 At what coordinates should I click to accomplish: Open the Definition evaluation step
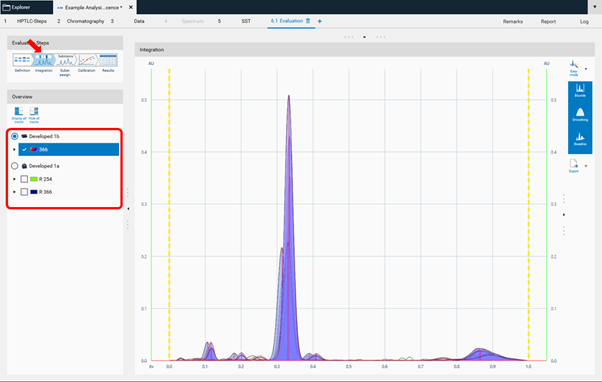point(22,60)
